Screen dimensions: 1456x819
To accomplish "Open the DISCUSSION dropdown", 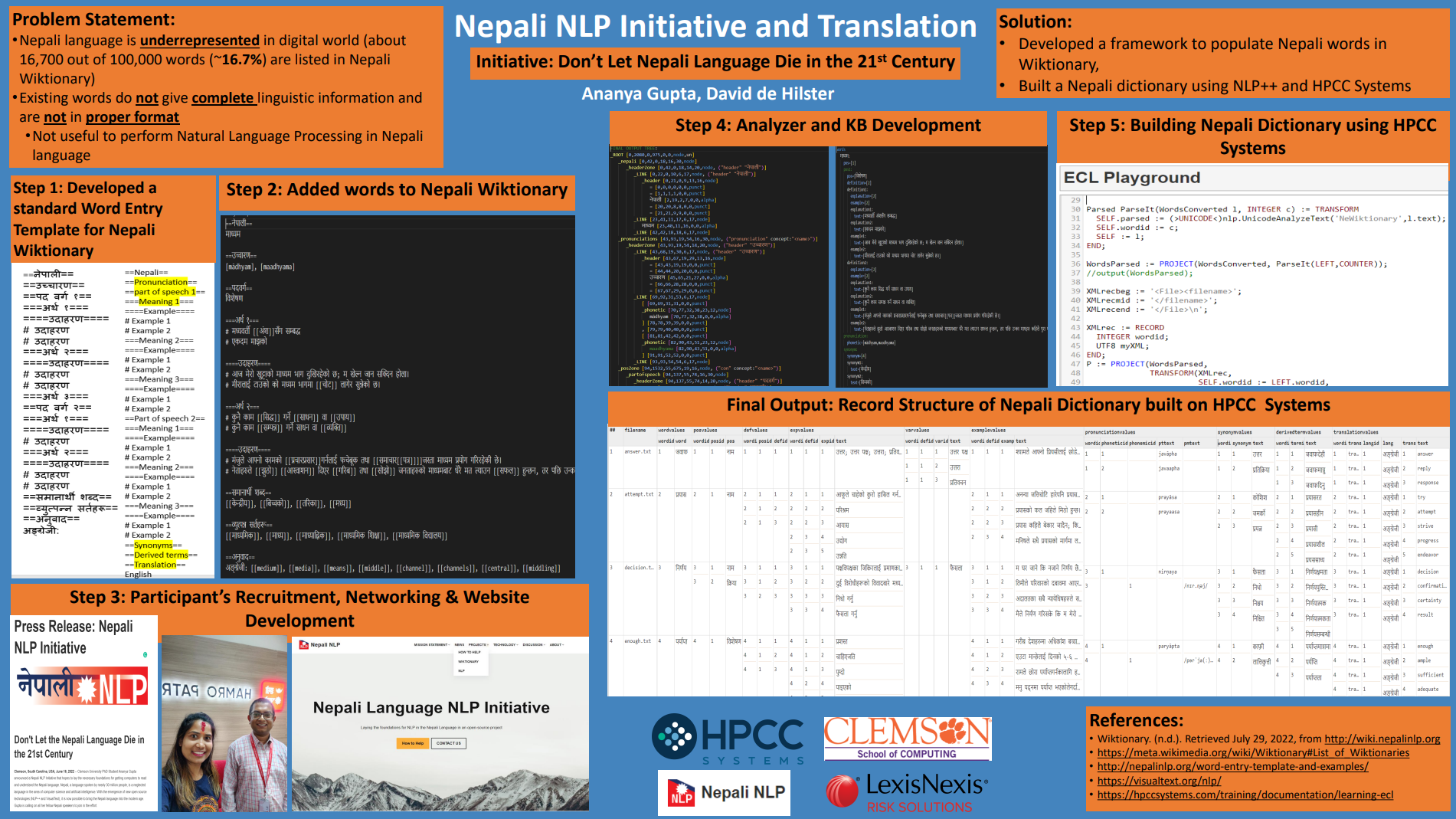I will click(x=532, y=644).
